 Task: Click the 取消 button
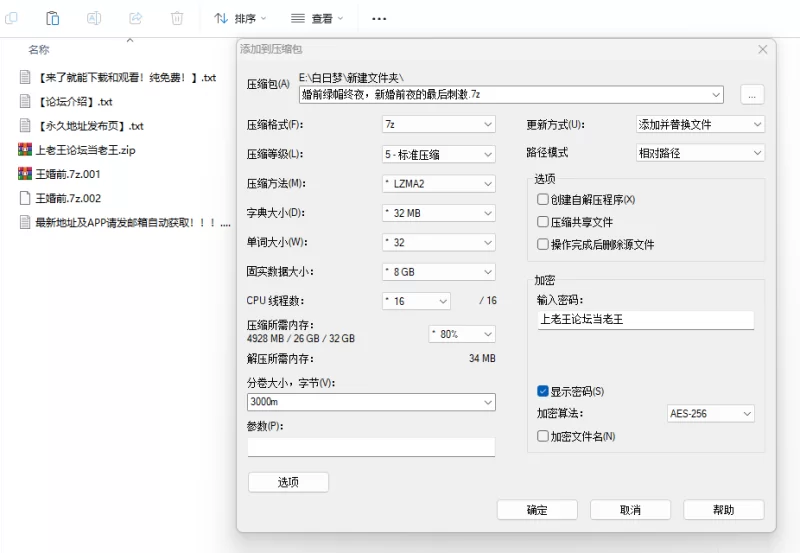pos(630,510)
